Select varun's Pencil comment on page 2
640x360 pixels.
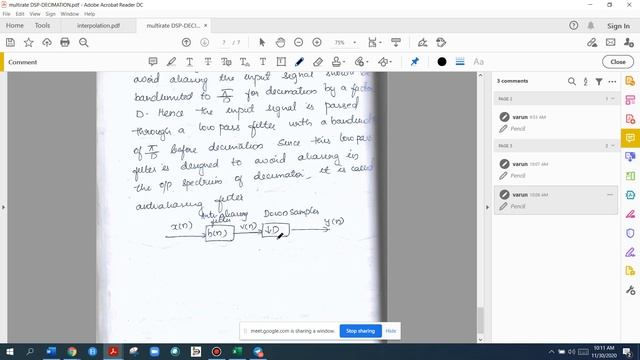click(x=556, y=122)
